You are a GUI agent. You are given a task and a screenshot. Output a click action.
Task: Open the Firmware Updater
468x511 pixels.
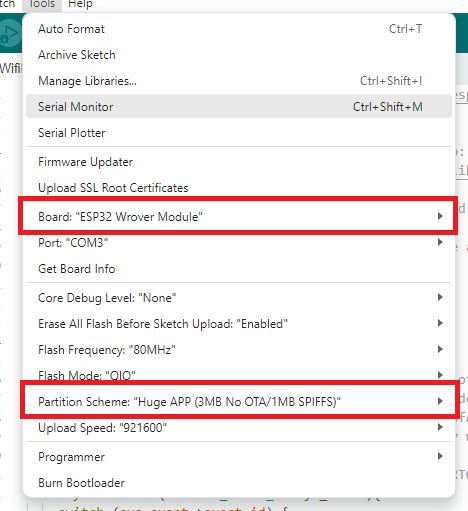[x=239, y=162]
